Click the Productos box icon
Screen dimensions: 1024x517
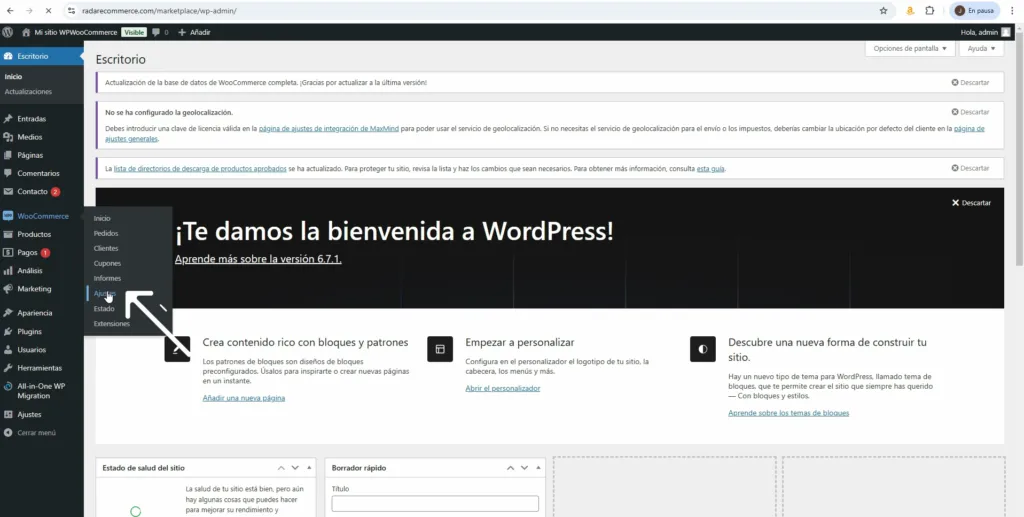[8, 234]
